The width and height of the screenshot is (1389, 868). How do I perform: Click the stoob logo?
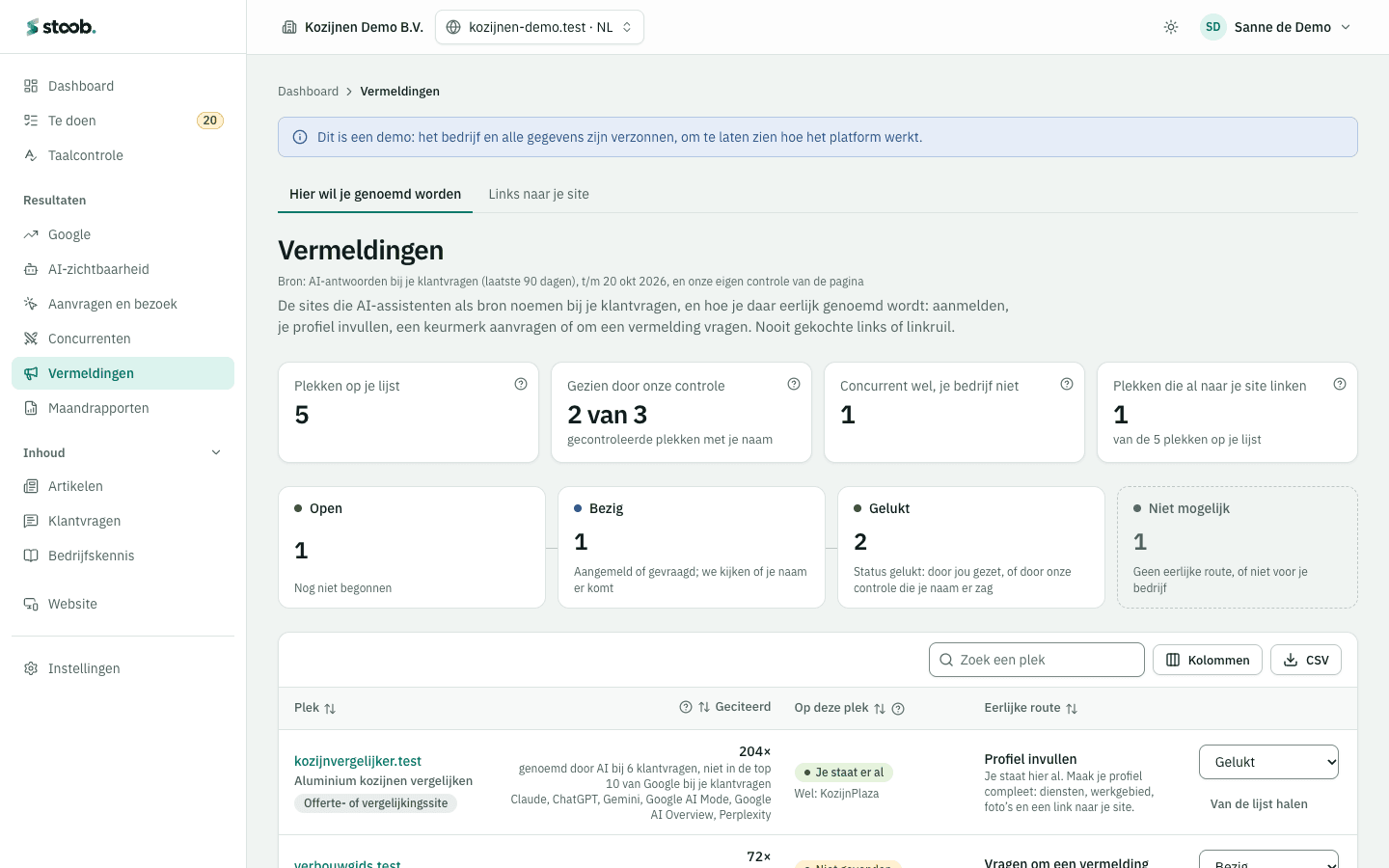[x=61, y=27]
